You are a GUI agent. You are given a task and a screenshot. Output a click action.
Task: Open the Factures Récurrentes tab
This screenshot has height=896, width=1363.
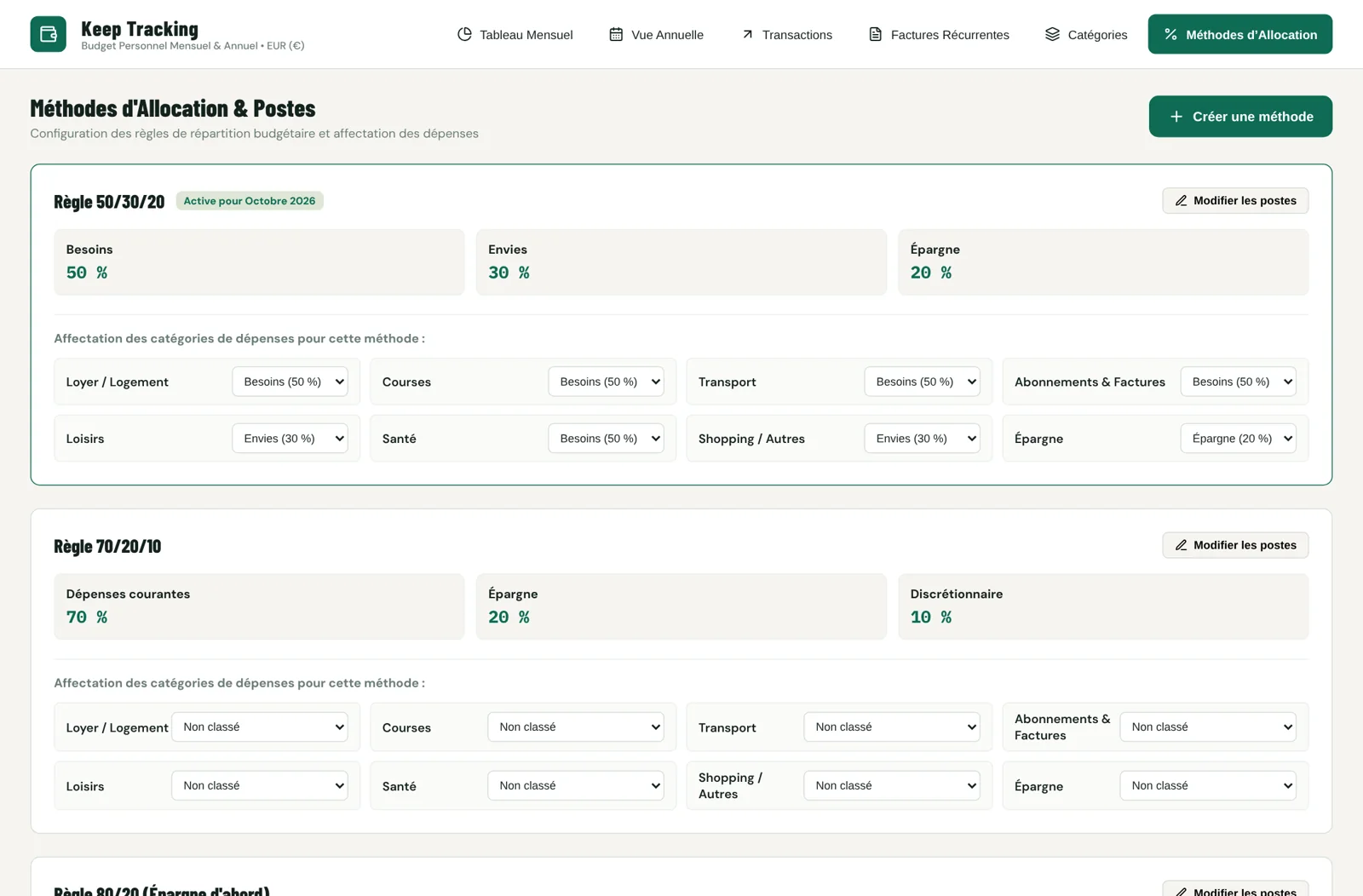(938, 34)
